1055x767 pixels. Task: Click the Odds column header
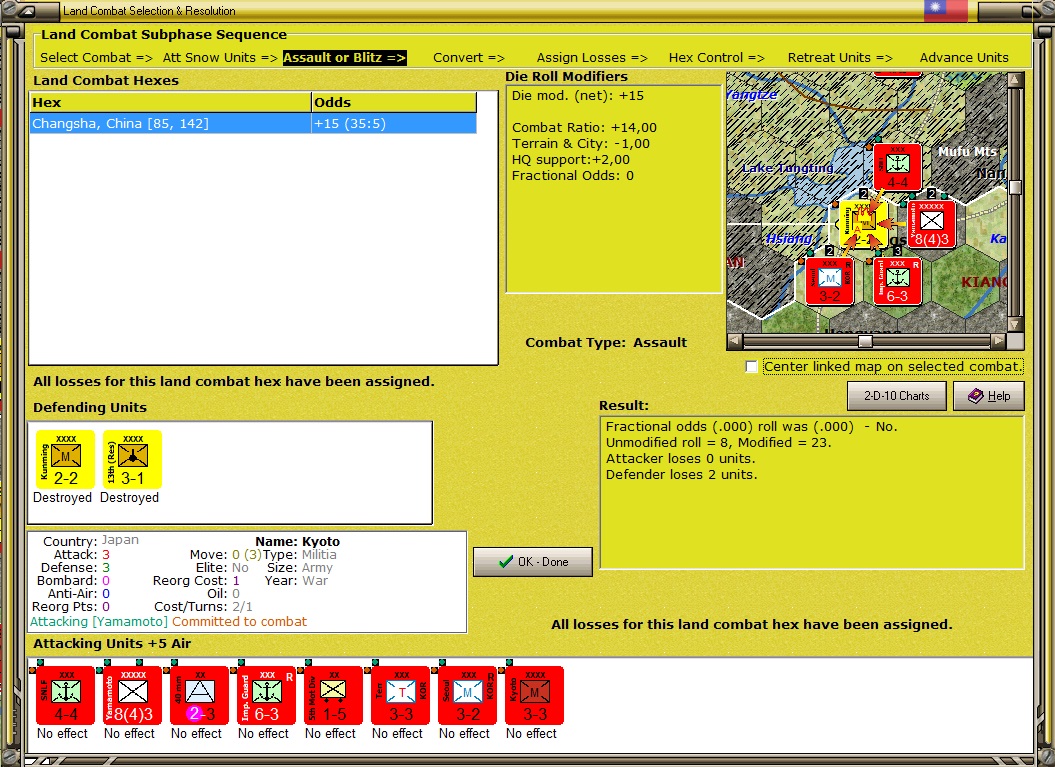[x=394, y=102]
